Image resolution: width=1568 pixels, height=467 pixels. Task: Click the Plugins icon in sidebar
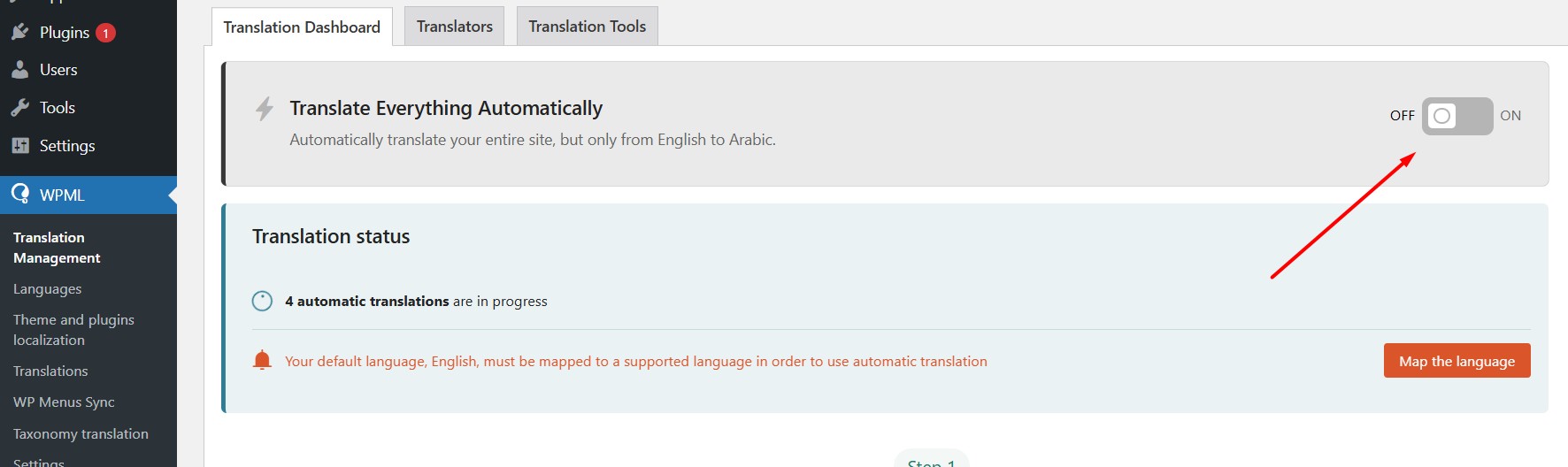tap(19, 33)
